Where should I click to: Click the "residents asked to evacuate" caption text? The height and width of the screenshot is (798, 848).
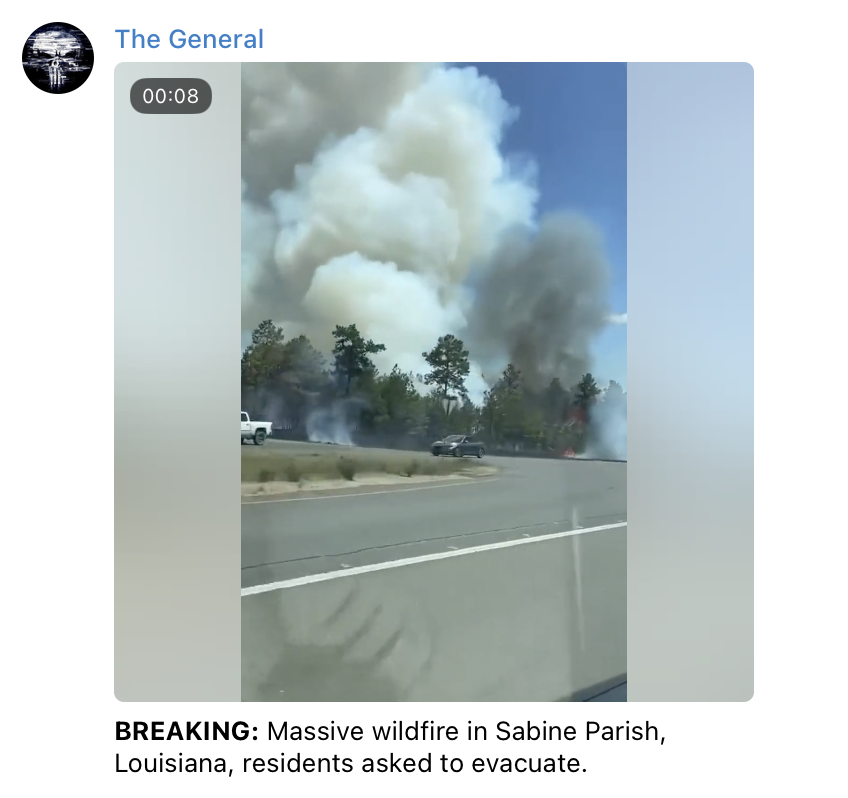pyautogui.click(x=414, y=763)
